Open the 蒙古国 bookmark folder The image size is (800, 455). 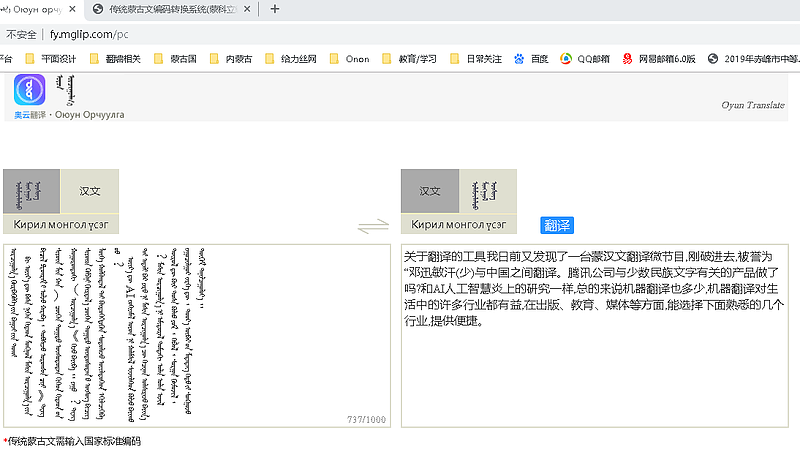[x=176, y=59]
